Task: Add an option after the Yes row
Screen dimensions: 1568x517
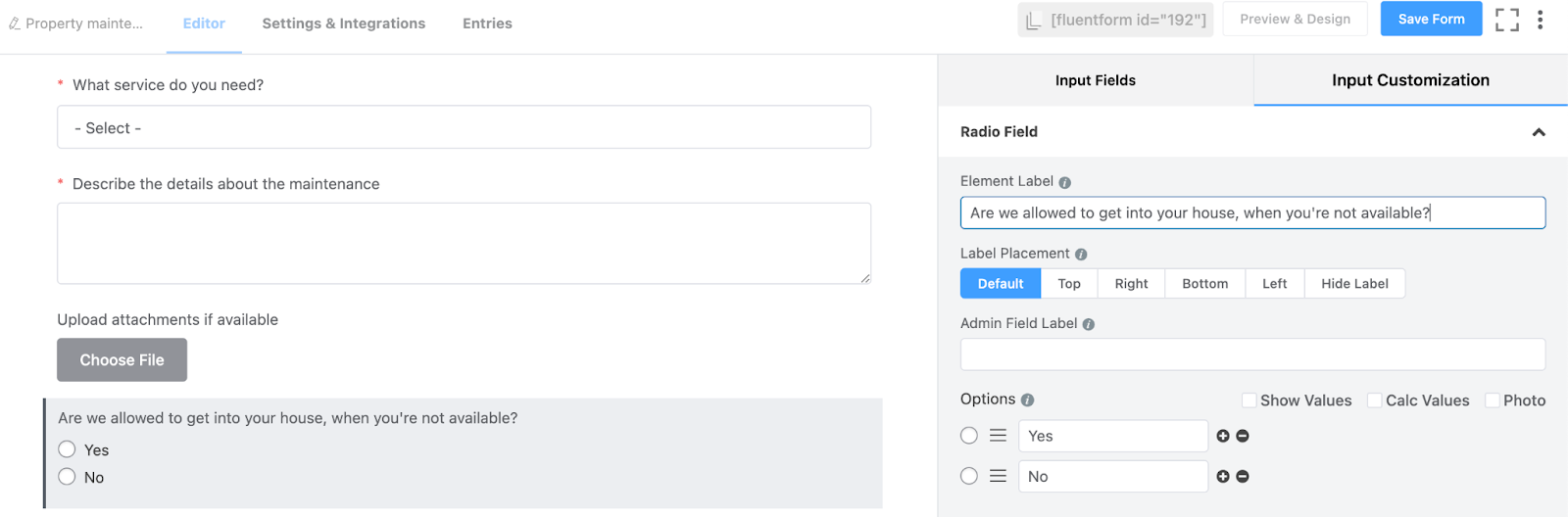Action: (x=1223, y=436)
